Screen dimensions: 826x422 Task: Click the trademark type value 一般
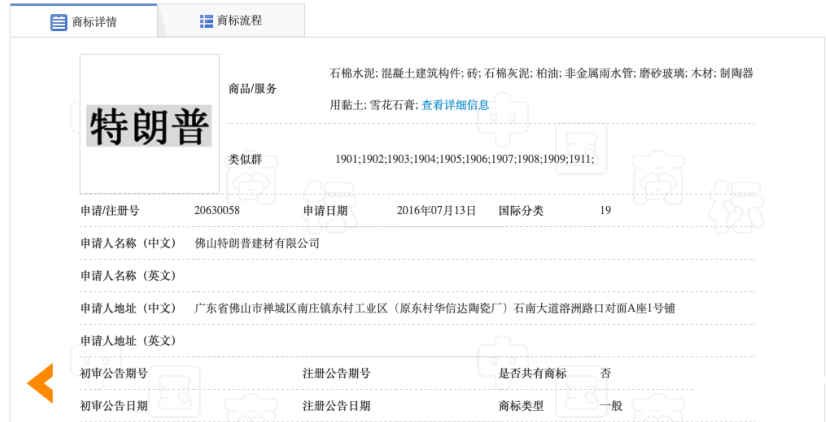tap(610, 406)
